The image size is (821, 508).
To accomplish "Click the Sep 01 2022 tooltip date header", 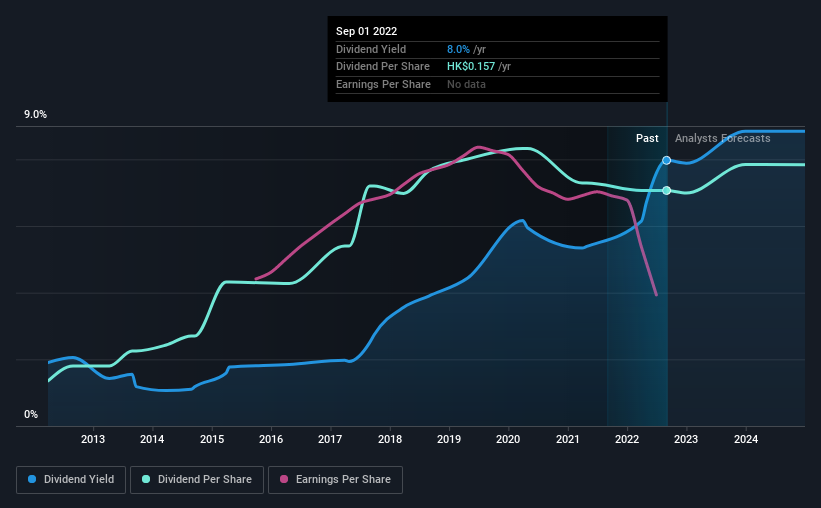I will 367,31.
